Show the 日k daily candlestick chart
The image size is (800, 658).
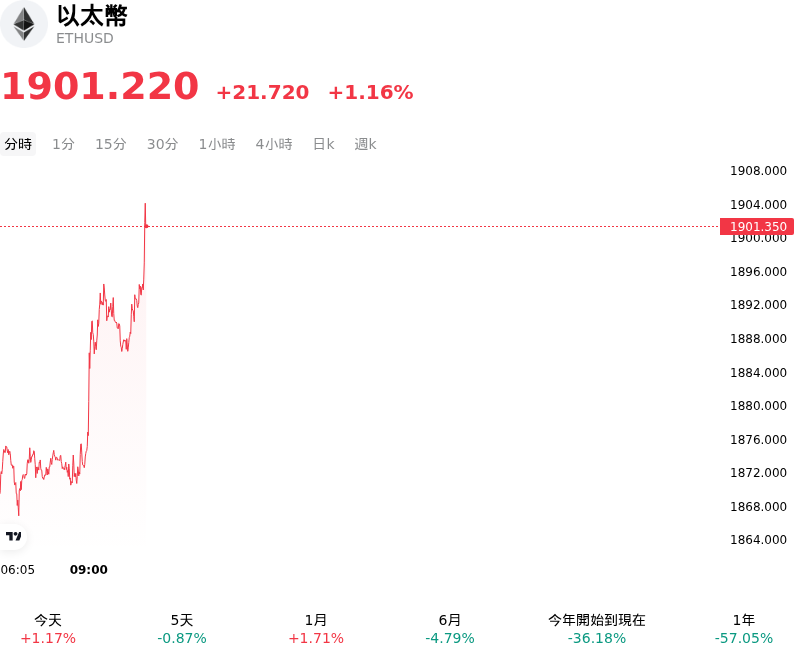coord(323,144)
